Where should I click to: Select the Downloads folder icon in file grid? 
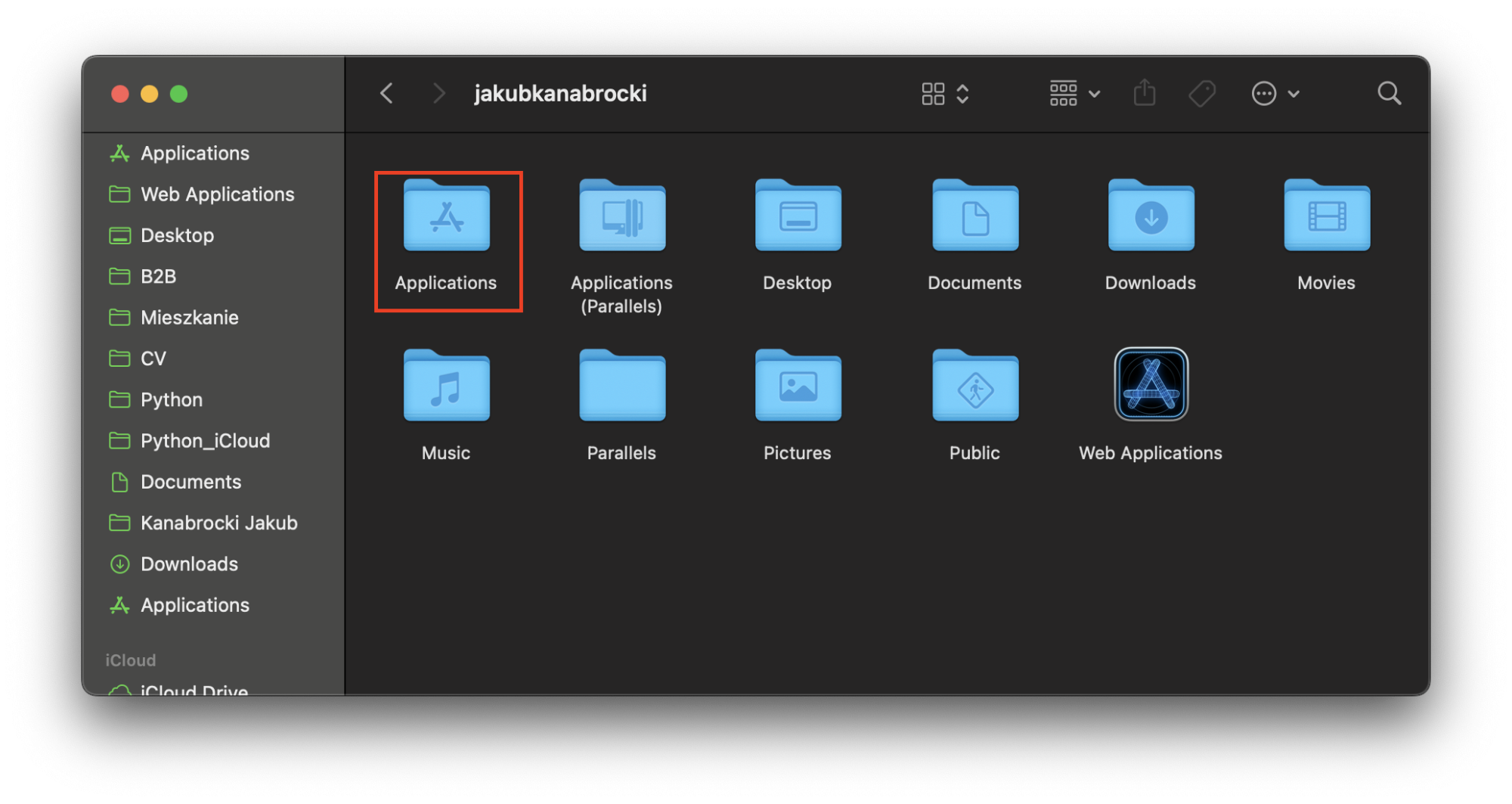pos(1151,216)
